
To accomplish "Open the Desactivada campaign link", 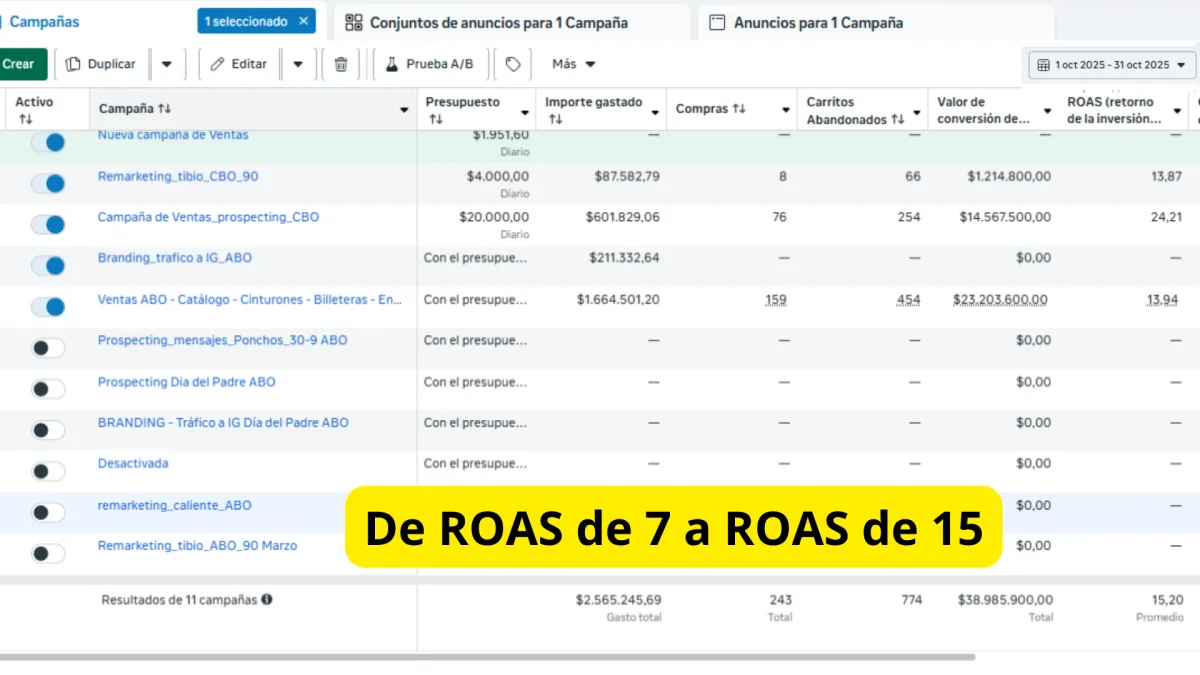I will [x=133, y=464].
